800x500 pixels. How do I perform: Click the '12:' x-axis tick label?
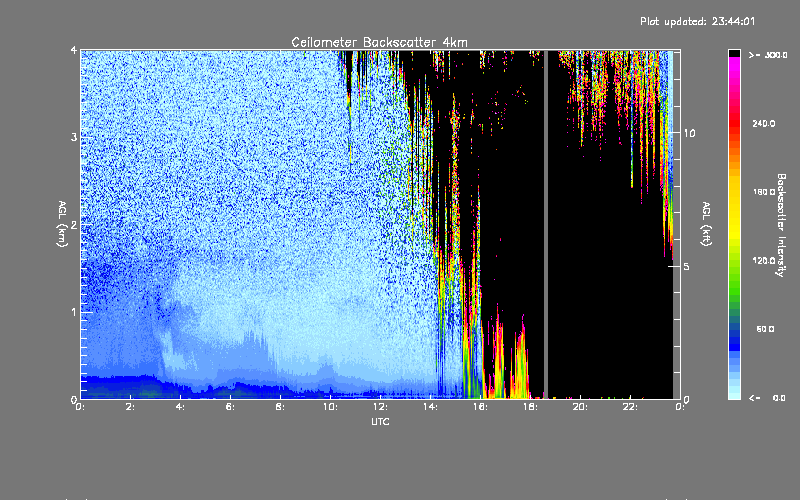[x=380, y=407]
